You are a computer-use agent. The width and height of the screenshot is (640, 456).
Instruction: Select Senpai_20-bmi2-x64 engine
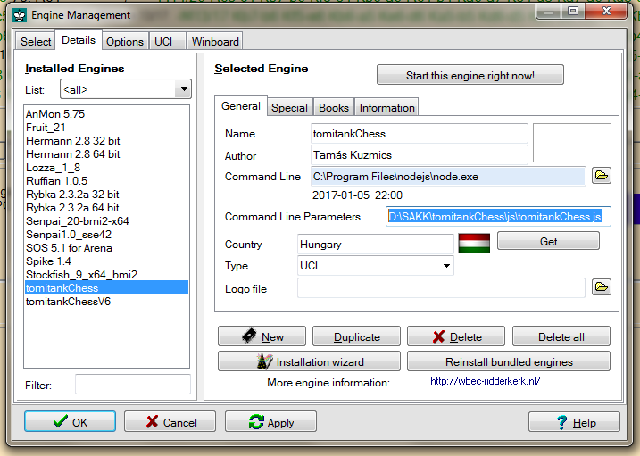coord(106,221)
